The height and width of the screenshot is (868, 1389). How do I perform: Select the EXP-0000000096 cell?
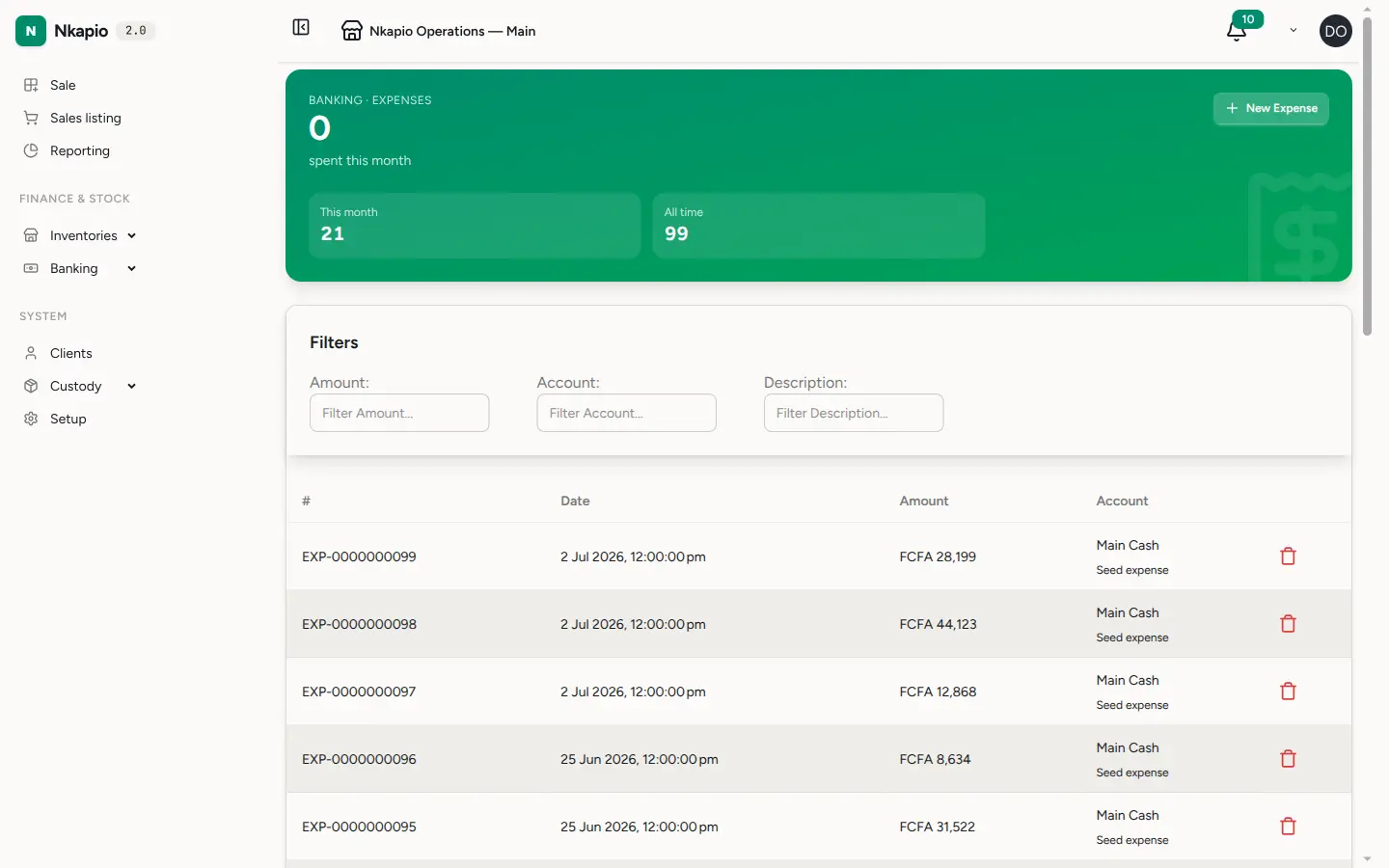[359, 759]
